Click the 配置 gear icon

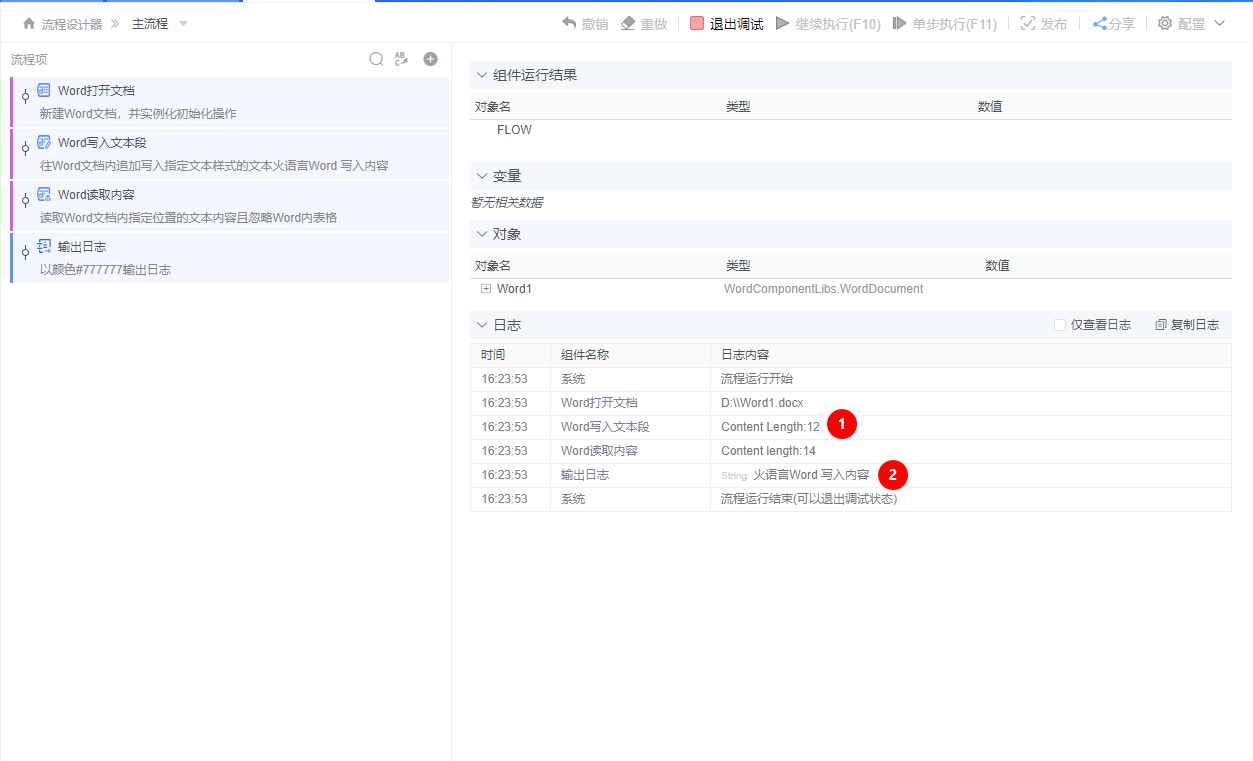pos(1165,23)
